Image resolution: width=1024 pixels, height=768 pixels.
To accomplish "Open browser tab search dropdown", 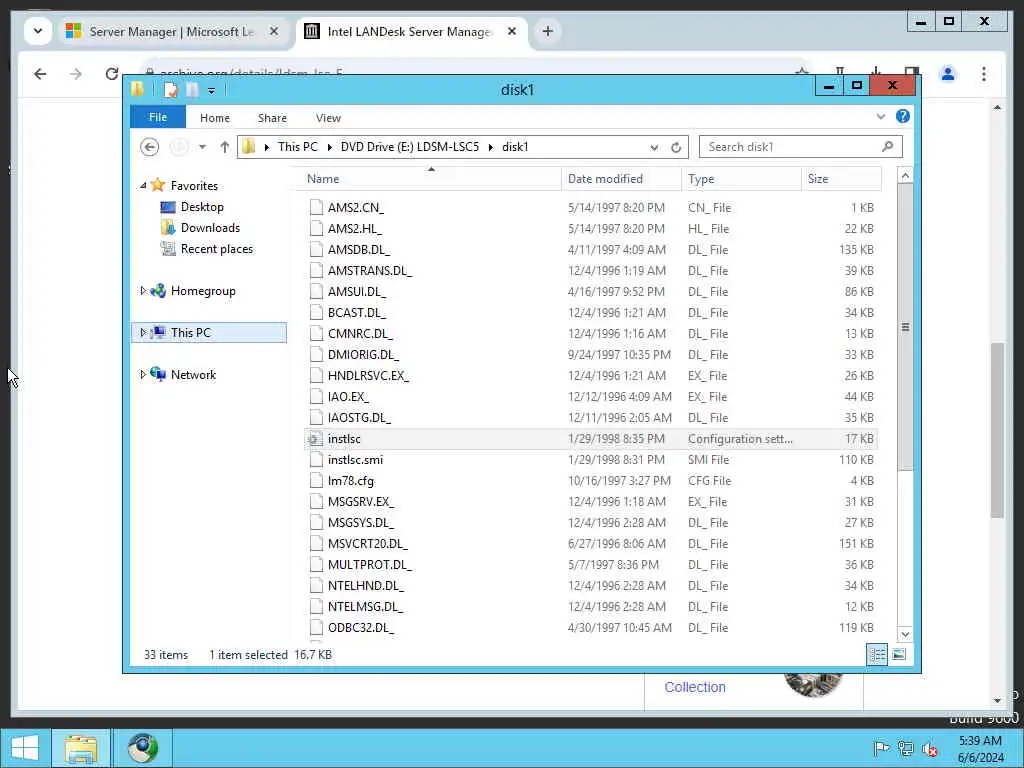I will [38, 31].
